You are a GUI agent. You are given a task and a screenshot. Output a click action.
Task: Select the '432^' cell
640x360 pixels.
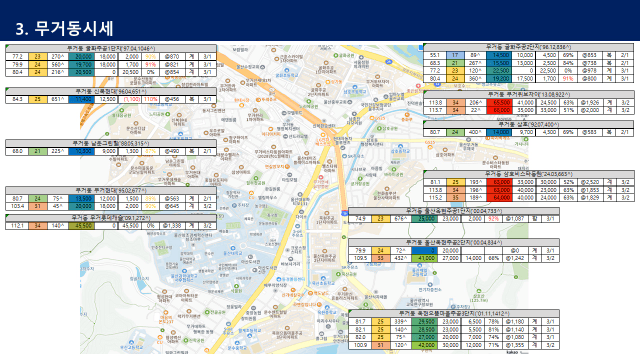401,258
